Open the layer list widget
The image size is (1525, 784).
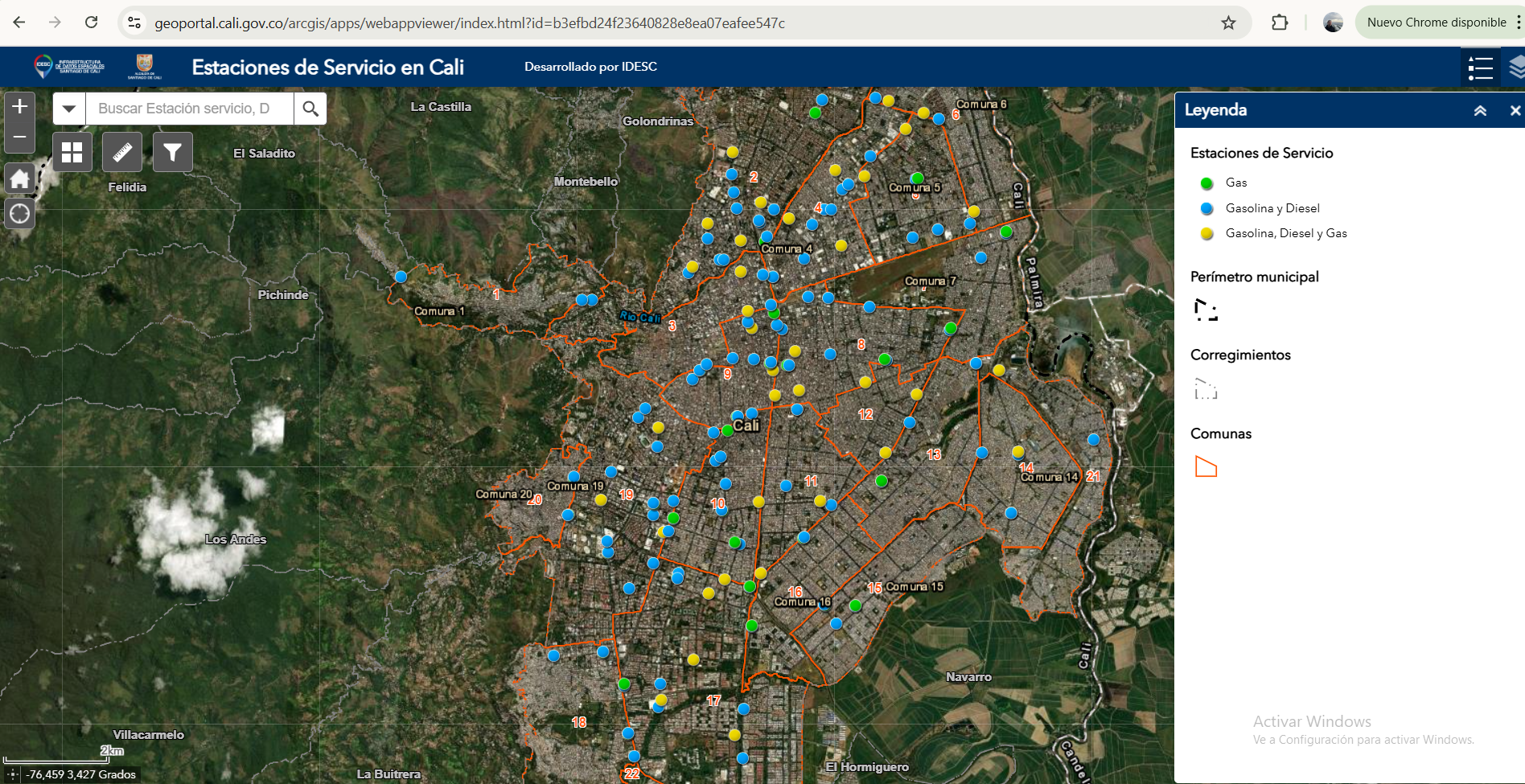click(1515, 68)
